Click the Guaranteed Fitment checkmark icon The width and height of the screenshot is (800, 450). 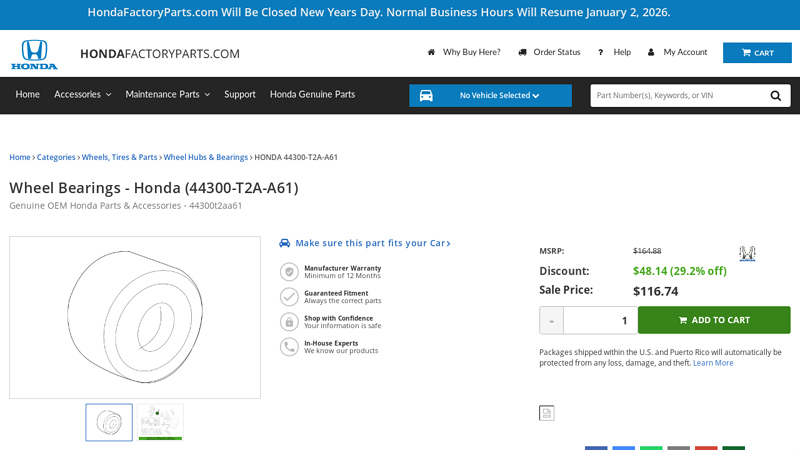coord(289,296)
